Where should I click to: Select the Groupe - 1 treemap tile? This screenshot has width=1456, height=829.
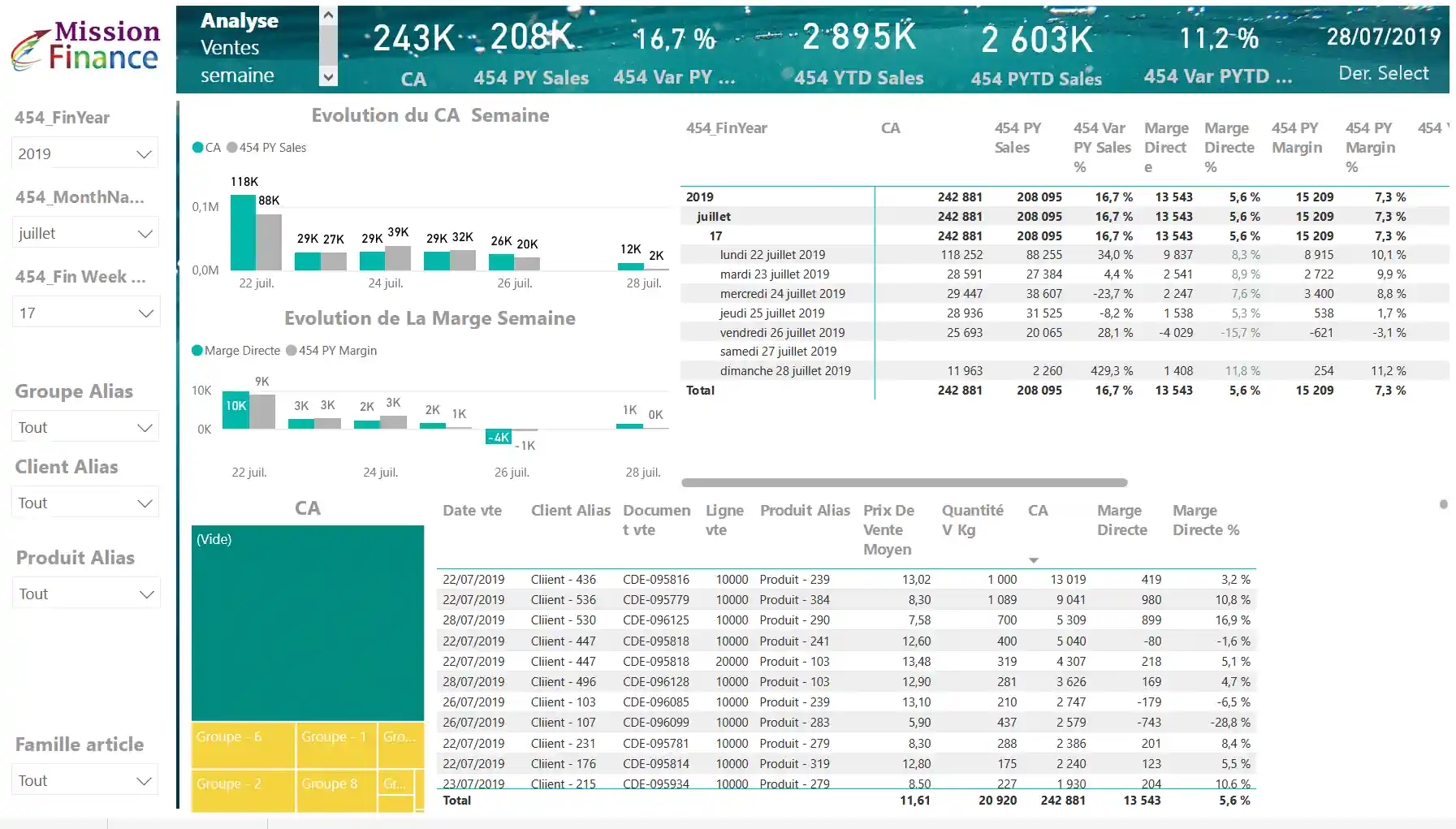[336, 745]
